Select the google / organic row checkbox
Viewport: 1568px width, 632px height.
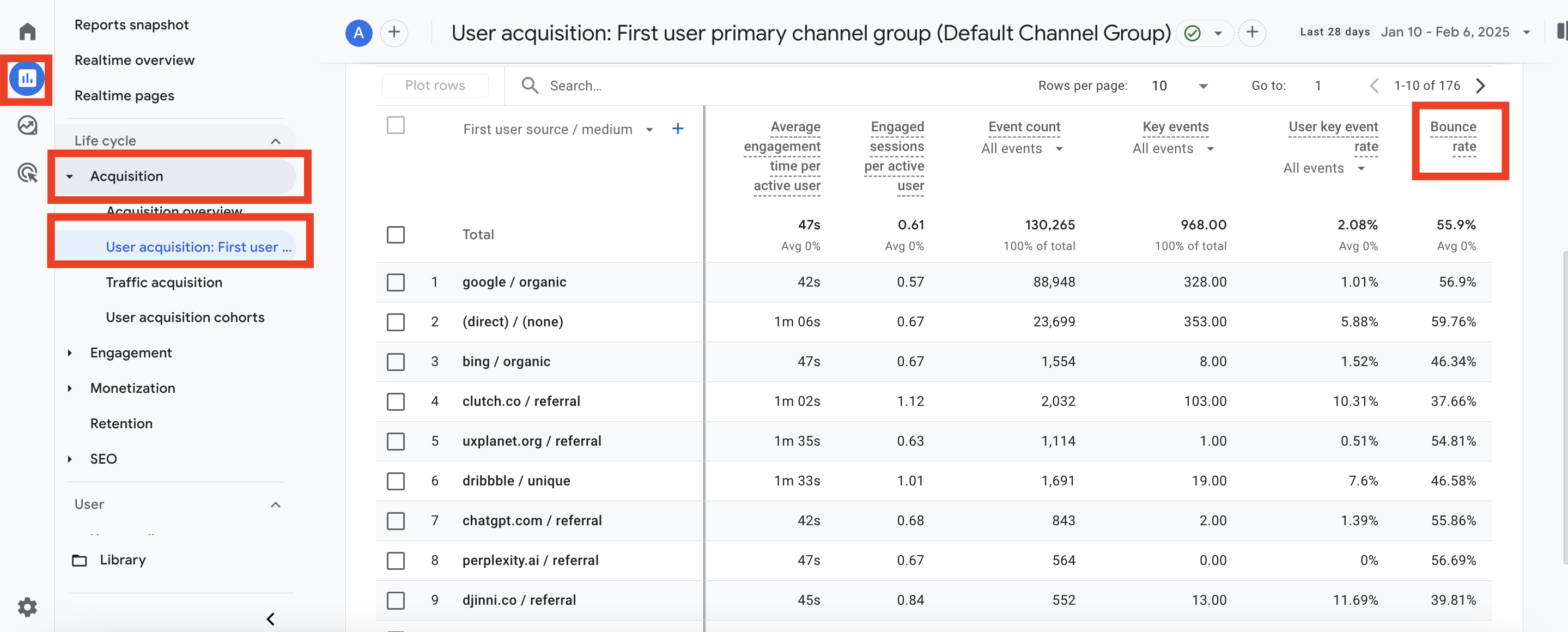(396, 282)
